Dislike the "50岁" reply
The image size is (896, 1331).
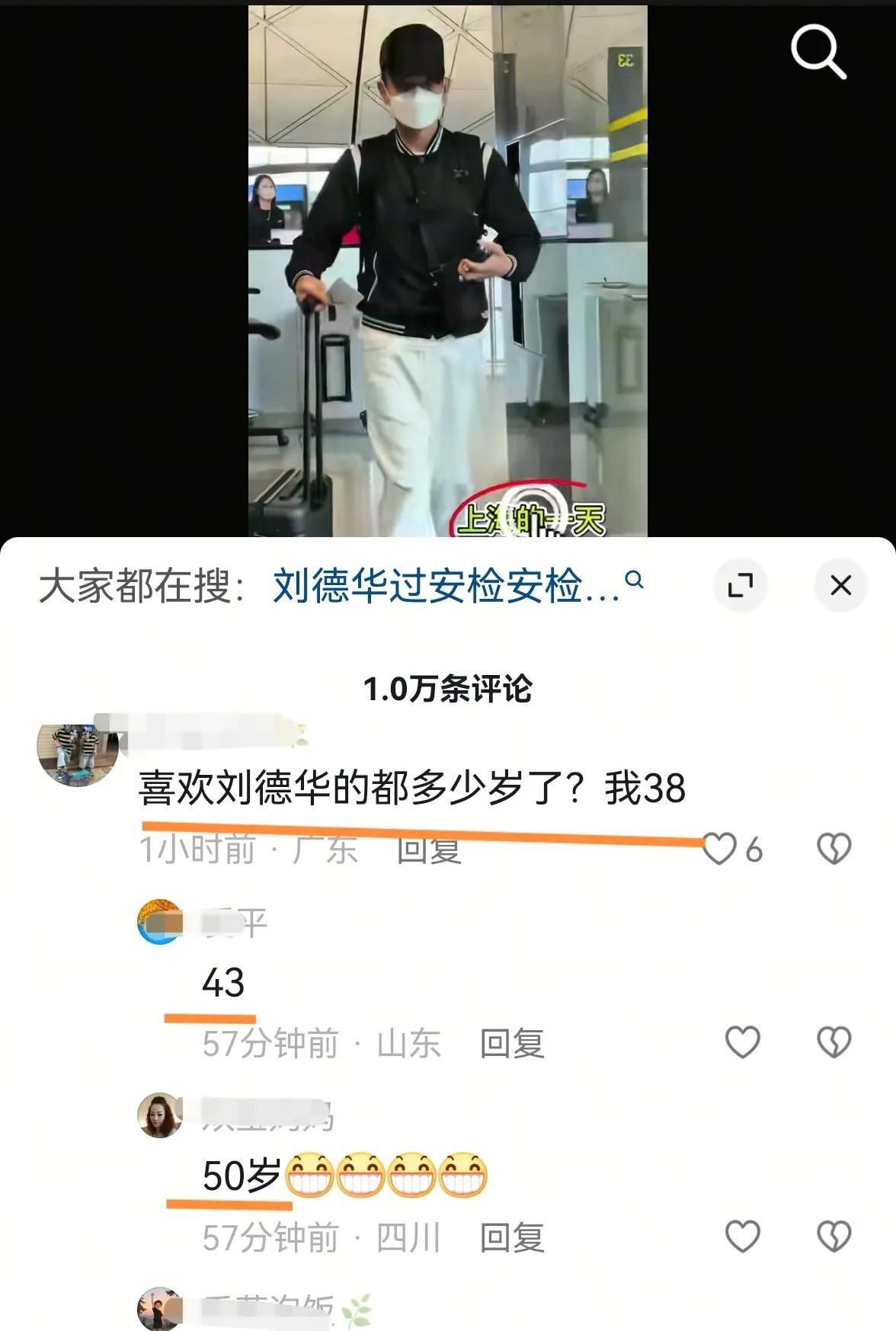click(x=834, y=1237)
